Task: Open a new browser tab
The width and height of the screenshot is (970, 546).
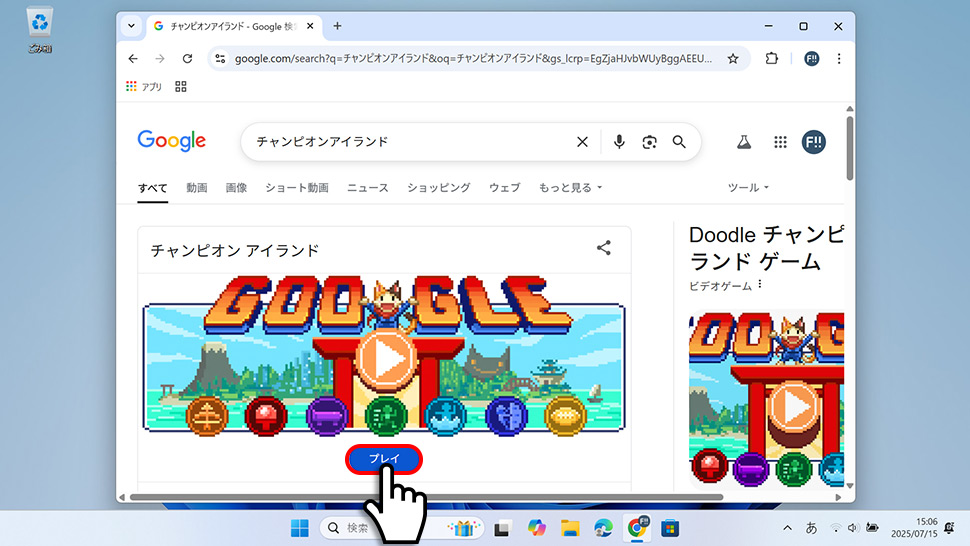Action: pyautogui.click(x=337, y=26)
